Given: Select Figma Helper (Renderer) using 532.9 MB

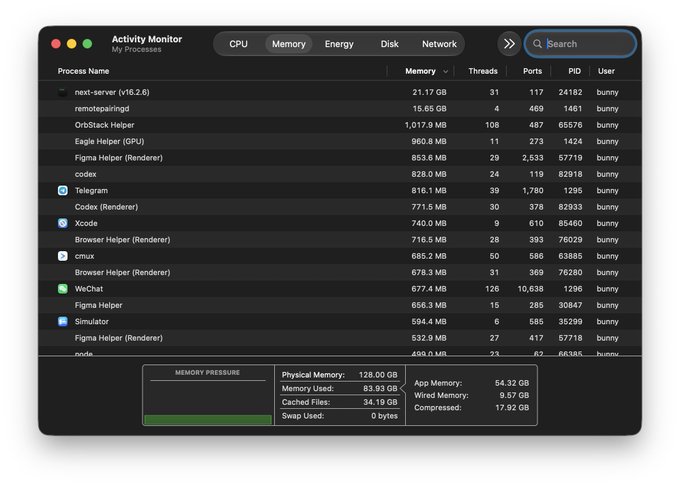Looking at the screenshot, I should [x=340, y=338].
